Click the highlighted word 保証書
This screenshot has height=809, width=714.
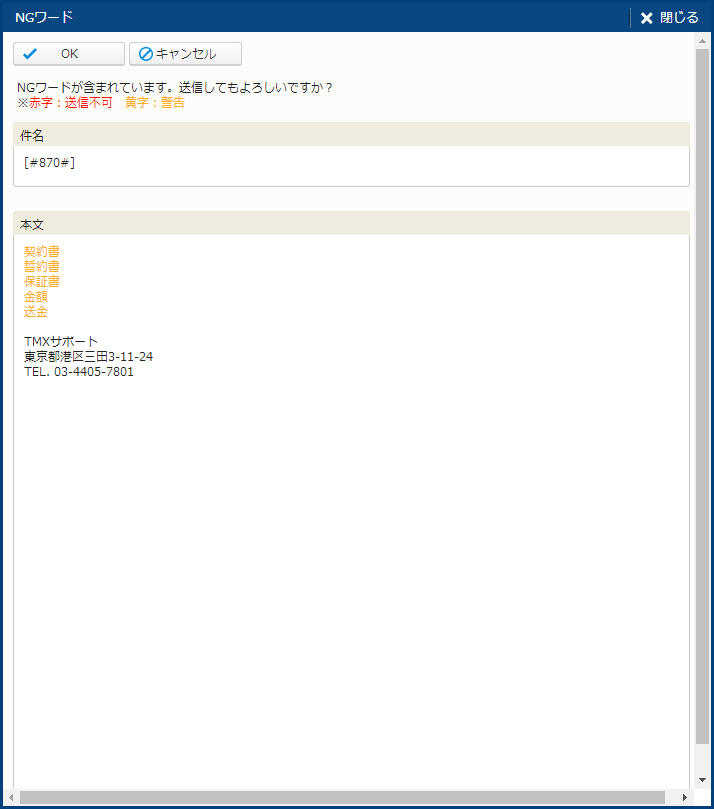click(42, 282)
